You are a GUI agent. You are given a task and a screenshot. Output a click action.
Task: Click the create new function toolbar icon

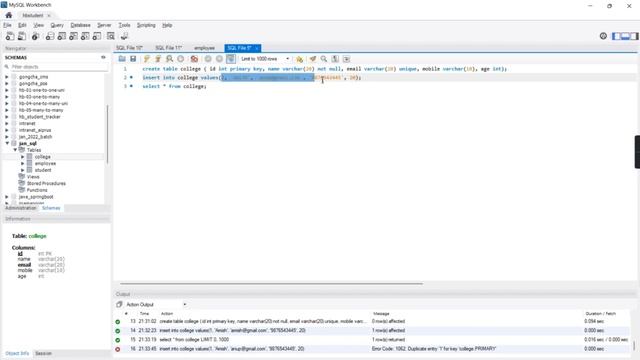[x=97, y=36]
